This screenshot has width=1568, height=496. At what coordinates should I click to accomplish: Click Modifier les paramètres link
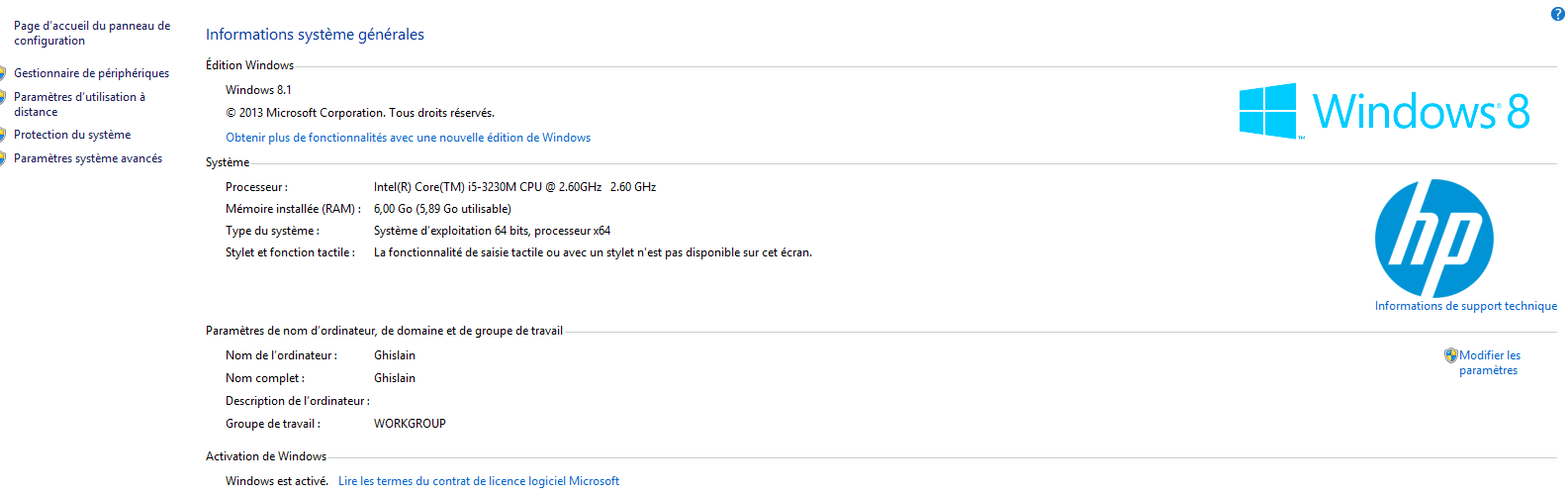pyautogui.click(x=1489, y=362)
